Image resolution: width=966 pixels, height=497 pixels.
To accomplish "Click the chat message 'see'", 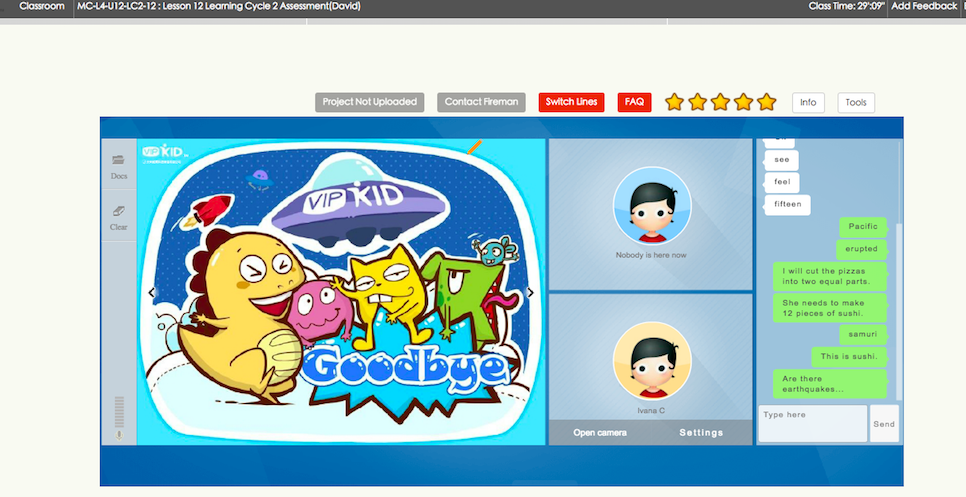I will [x=782, y=160].
